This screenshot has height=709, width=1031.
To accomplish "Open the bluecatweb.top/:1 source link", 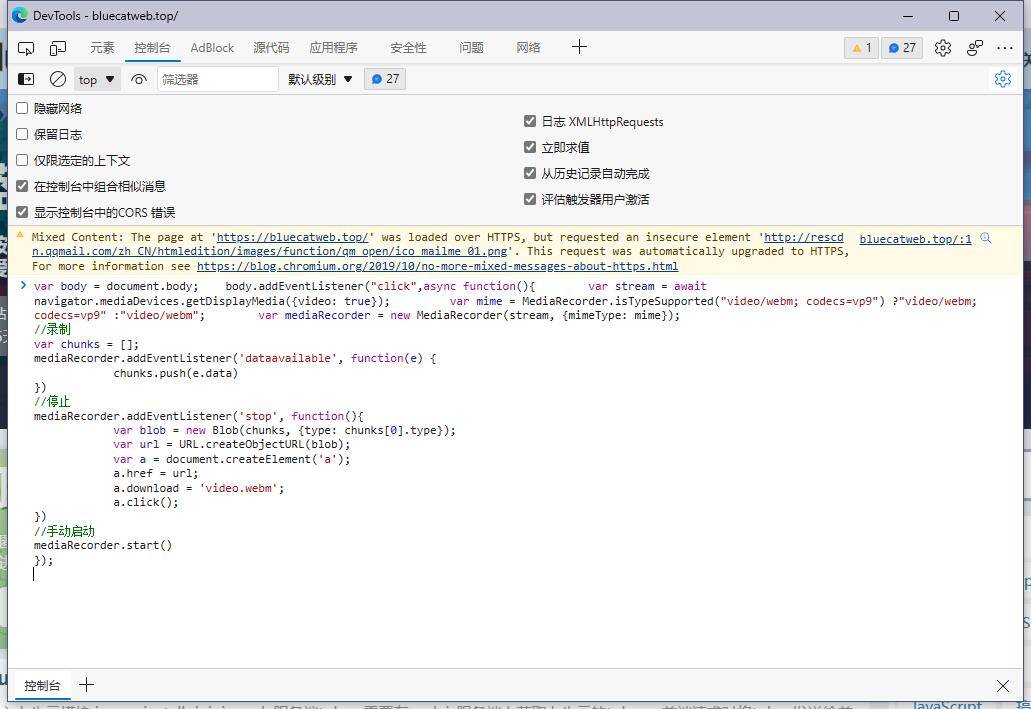I will point(915,239).
